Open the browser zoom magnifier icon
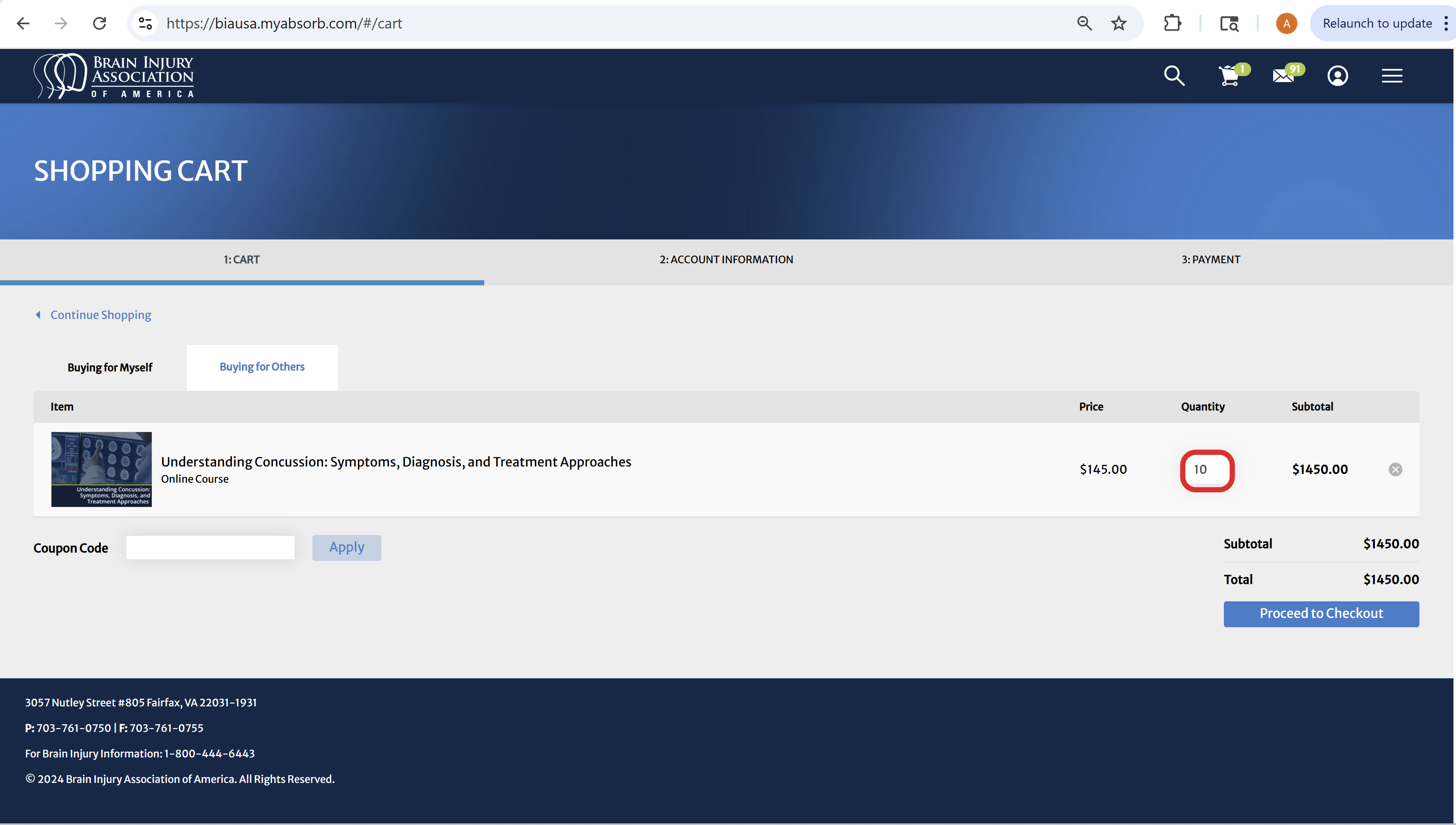The image size is (1456, 825). pyautogui.click(x=1084, y=23)
